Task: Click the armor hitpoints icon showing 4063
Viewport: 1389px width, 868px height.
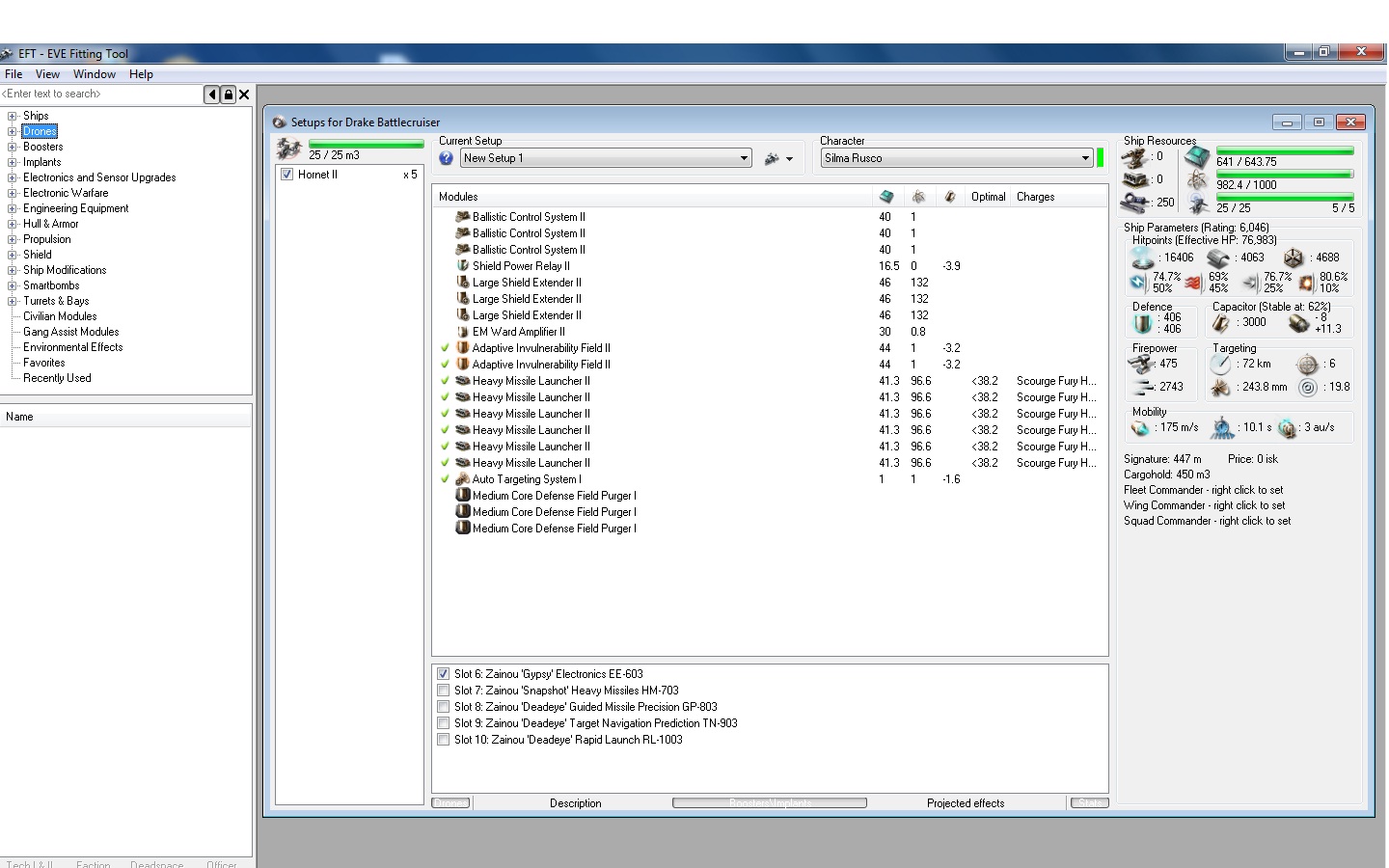Action: click(x=1218, y=258)
